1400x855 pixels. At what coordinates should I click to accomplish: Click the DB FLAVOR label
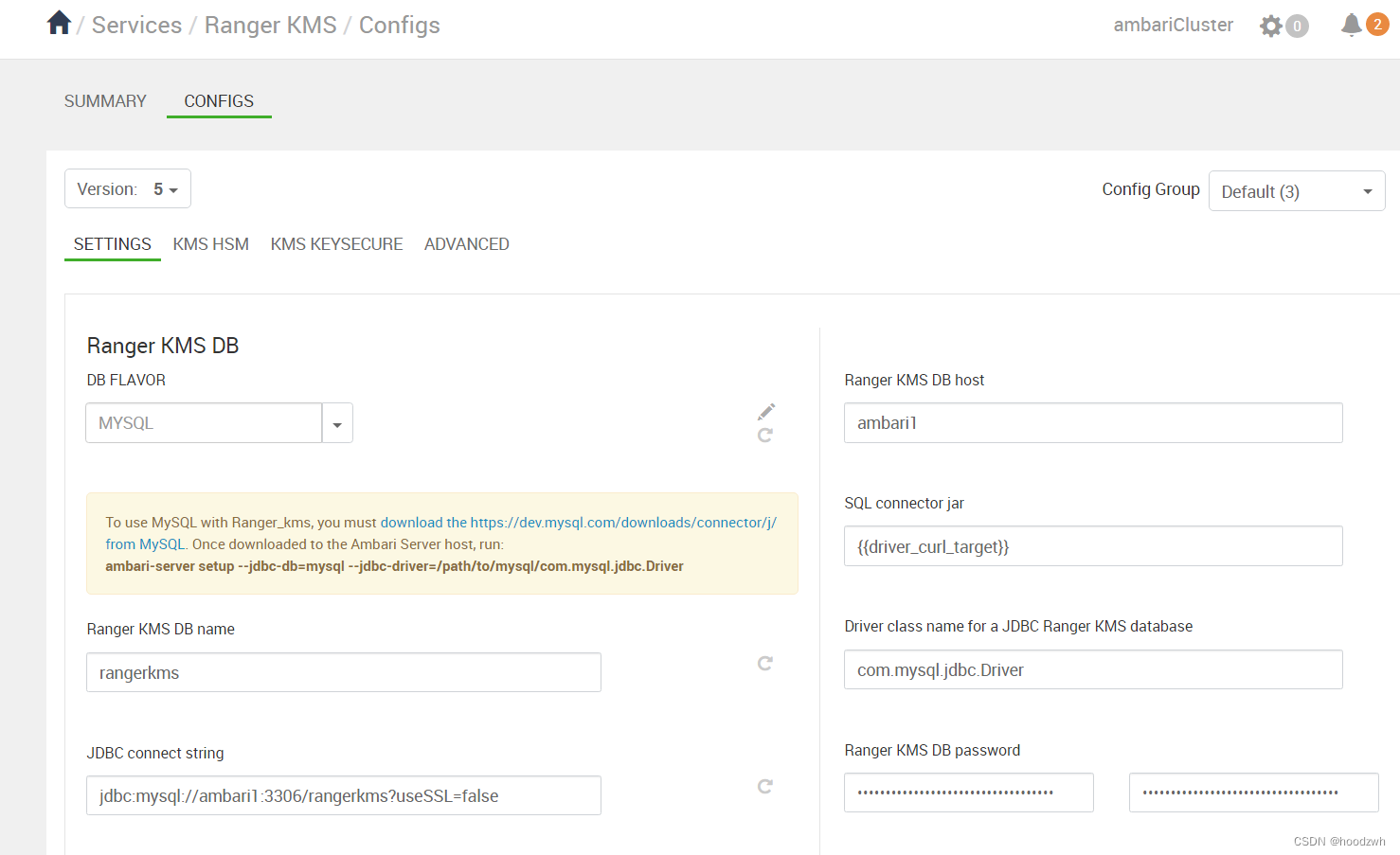coord(126,380)
